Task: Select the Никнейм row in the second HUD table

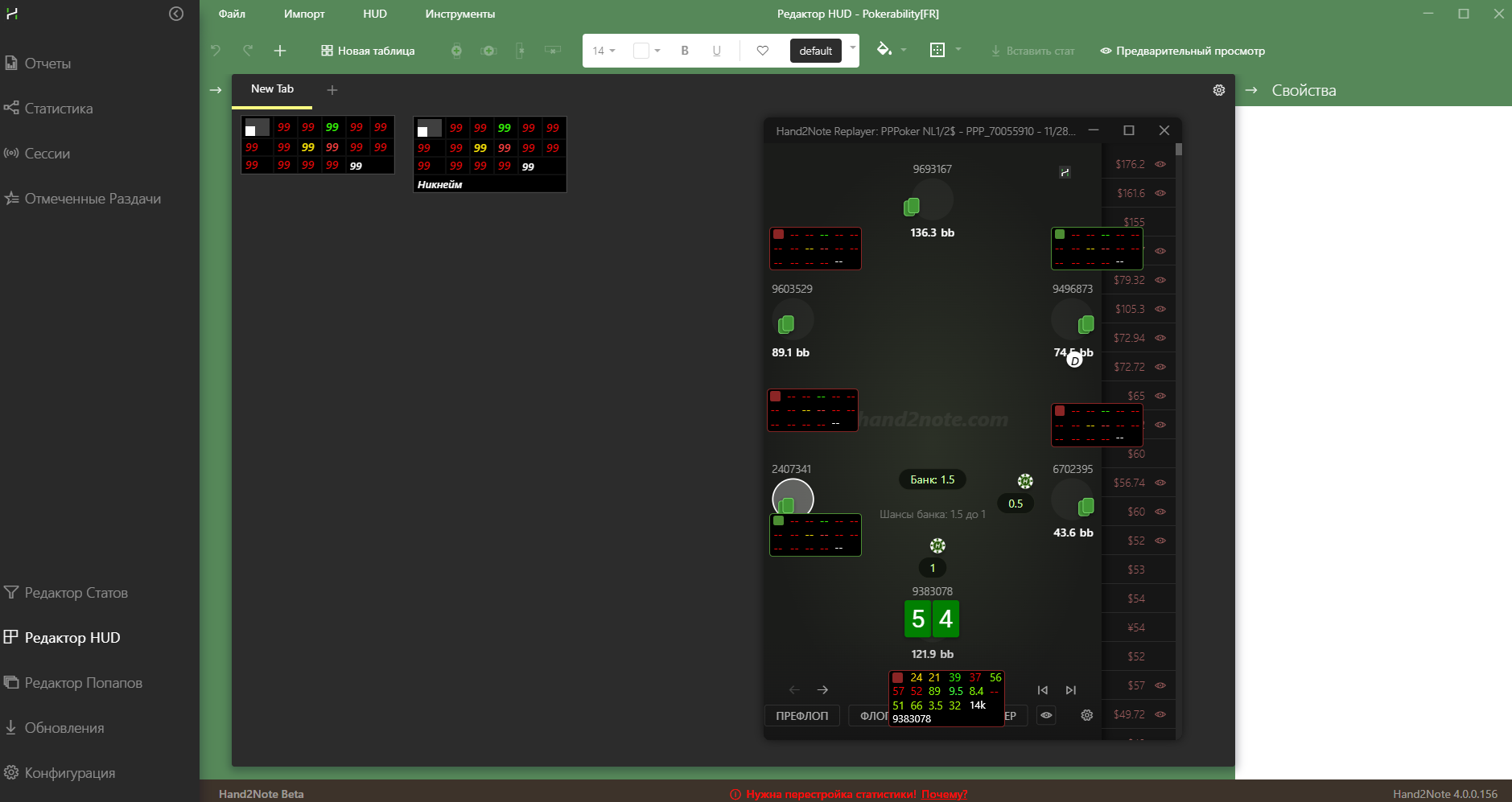Action: [x=489, y=184]
